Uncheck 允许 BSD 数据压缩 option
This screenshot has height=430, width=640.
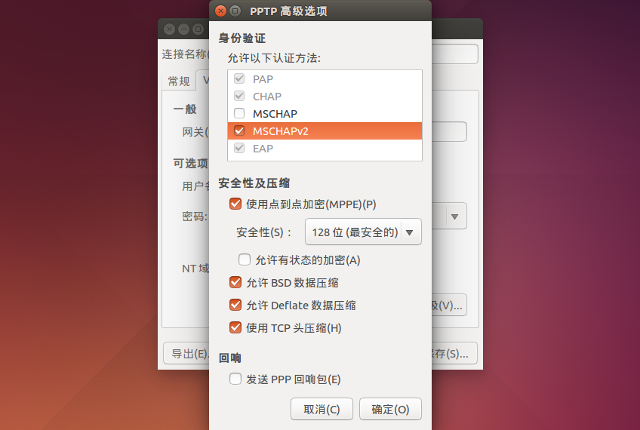(235, 282)
